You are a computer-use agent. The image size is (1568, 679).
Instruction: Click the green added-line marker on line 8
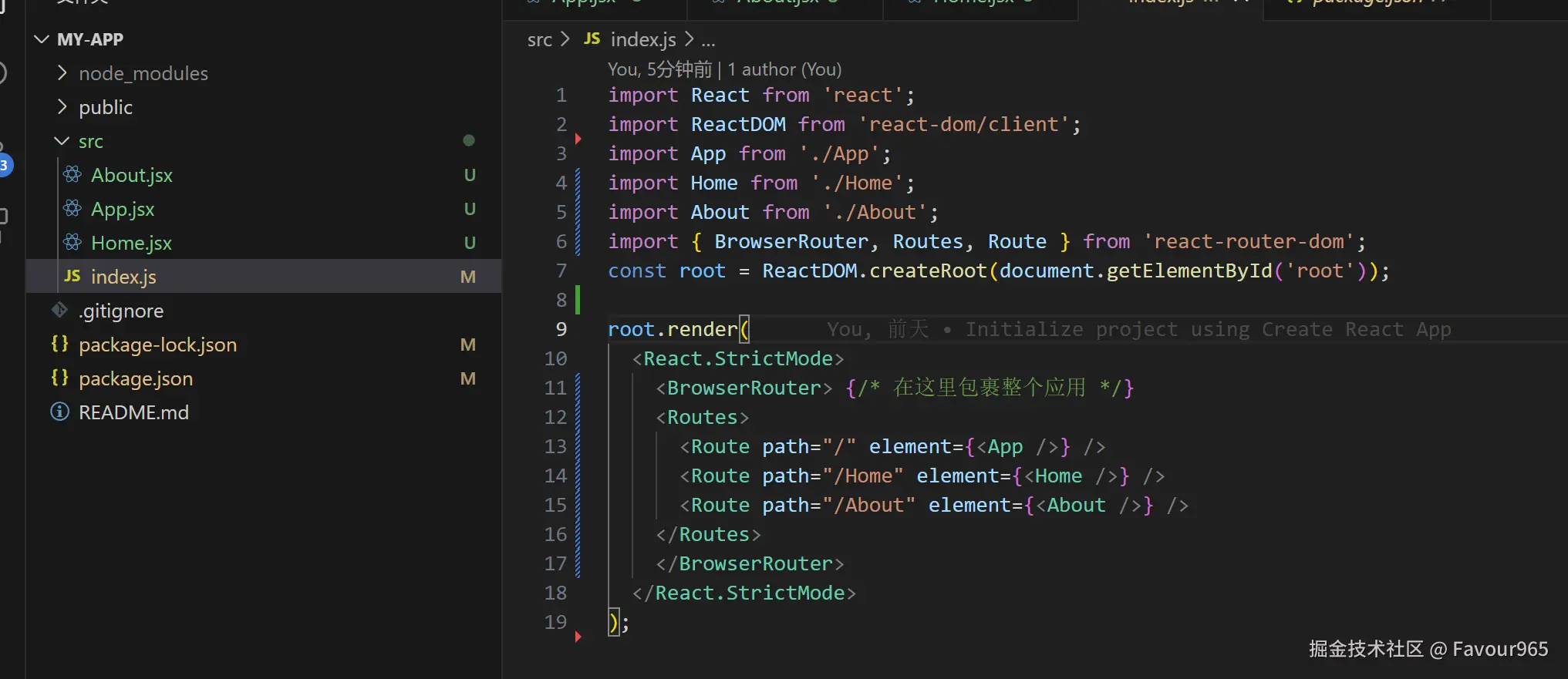point(578,300)
